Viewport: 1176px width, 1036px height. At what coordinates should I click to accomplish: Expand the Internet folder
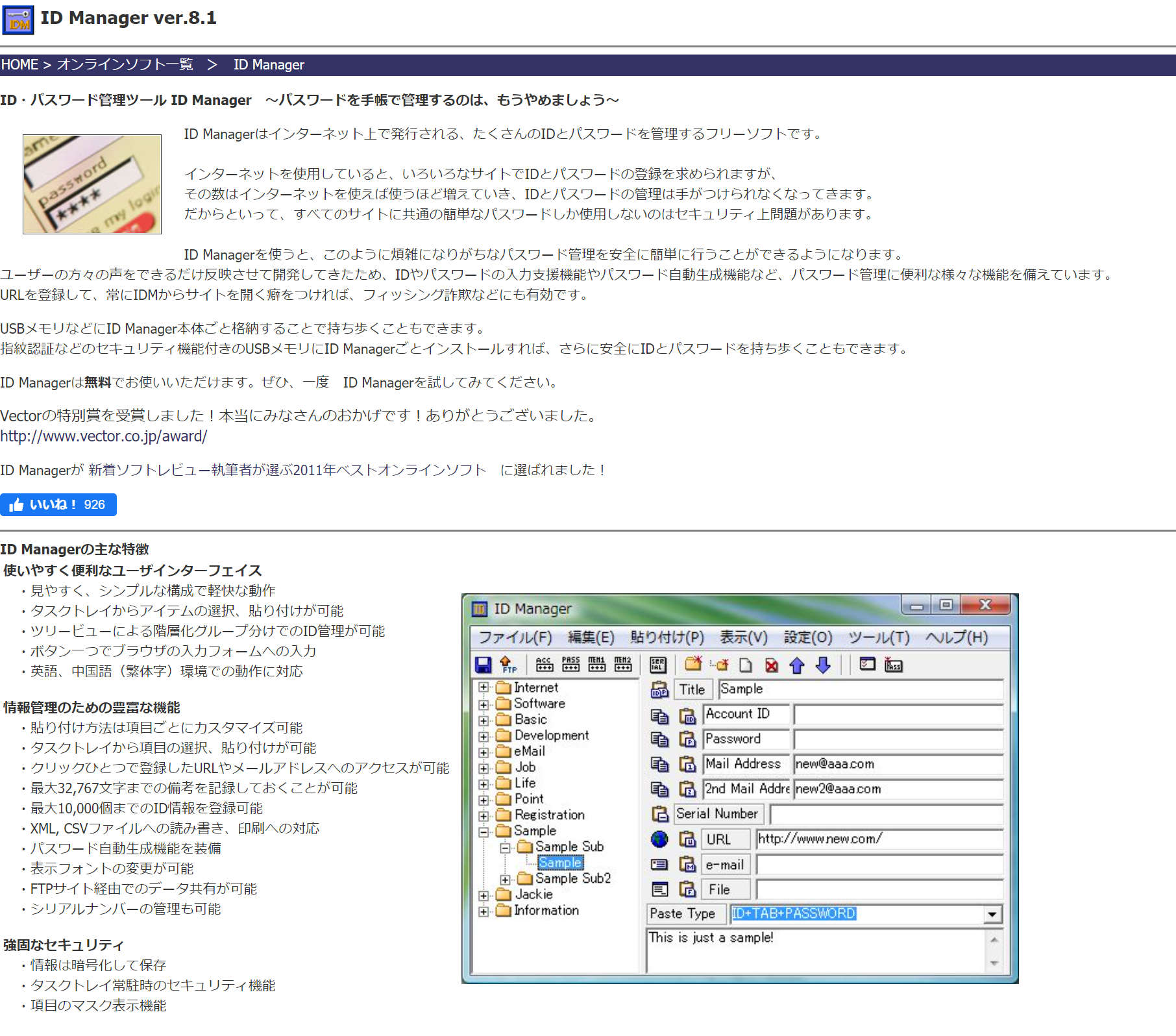pos(484,687)
